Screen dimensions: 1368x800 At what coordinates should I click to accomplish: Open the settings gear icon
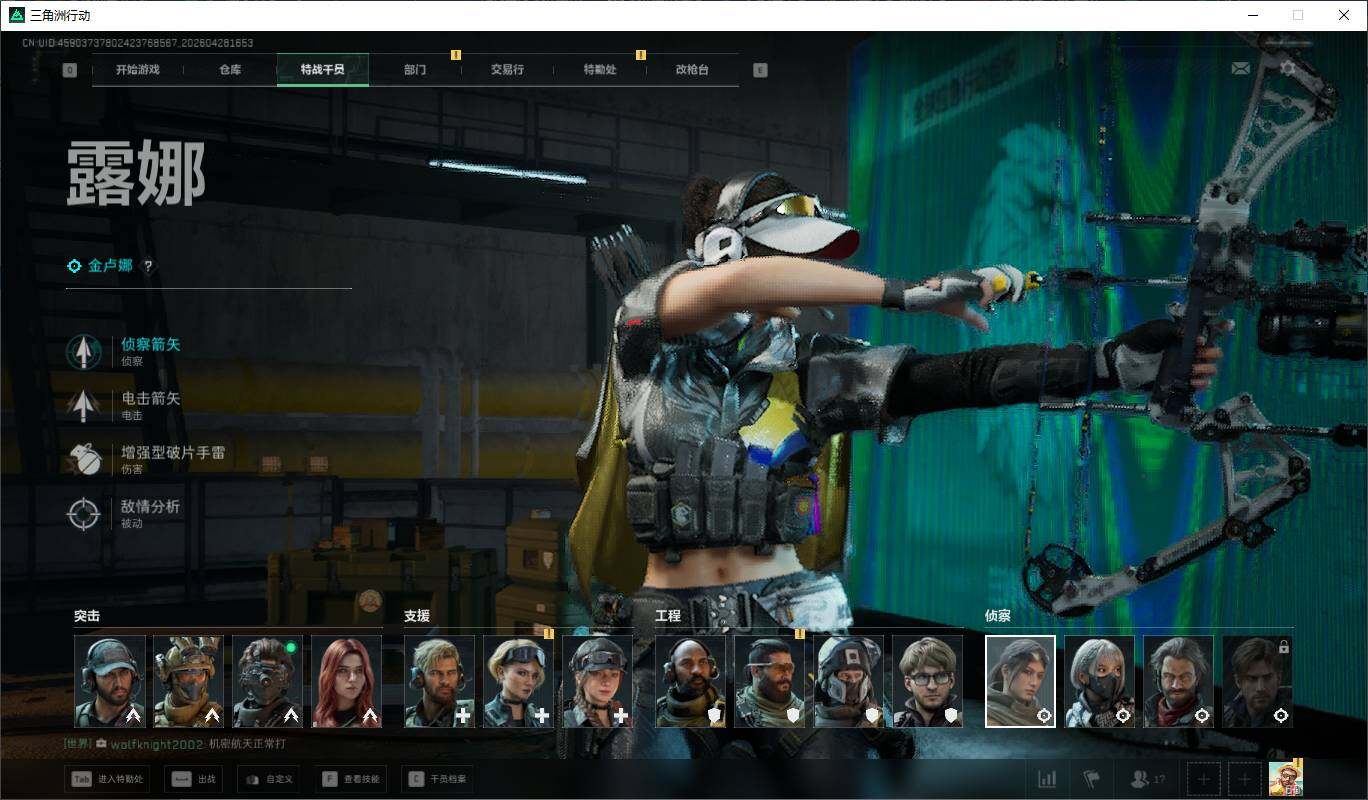coord(1288,69)
